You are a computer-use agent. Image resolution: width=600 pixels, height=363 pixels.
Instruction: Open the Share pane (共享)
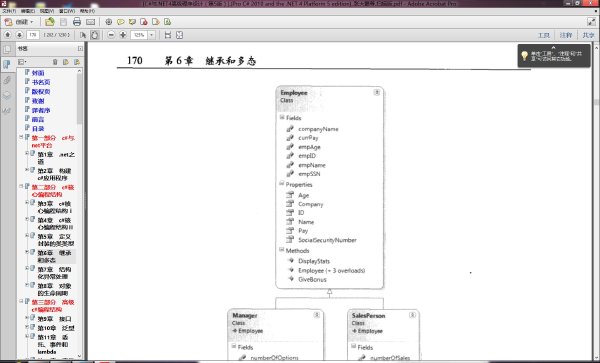click(588, 35)
